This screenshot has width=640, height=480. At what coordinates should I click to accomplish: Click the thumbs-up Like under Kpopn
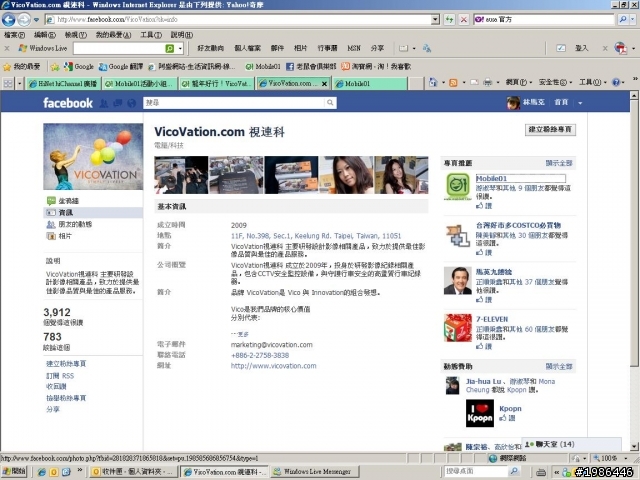point(507,418)
